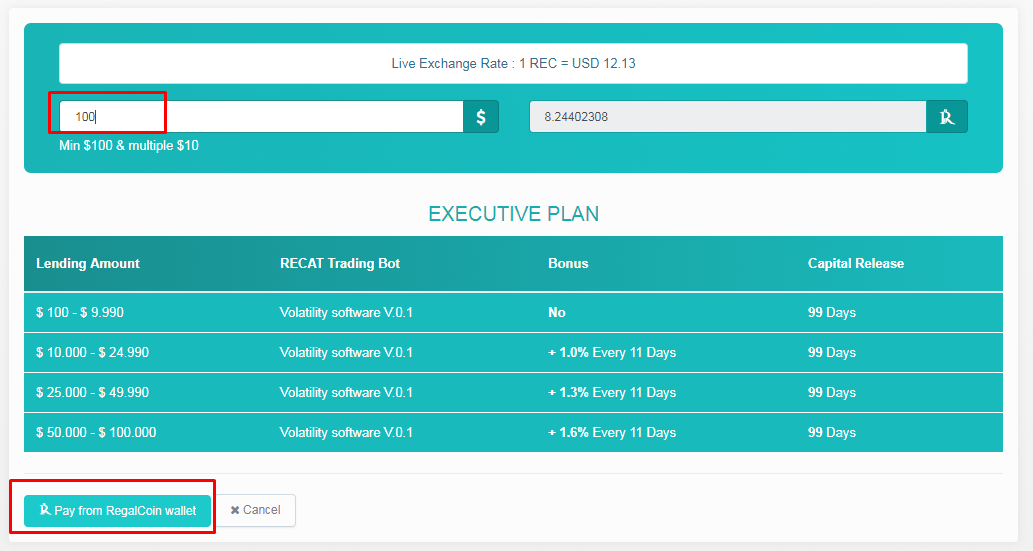
Task: Click the 'No' bonus cell
Action: (557, 312)
